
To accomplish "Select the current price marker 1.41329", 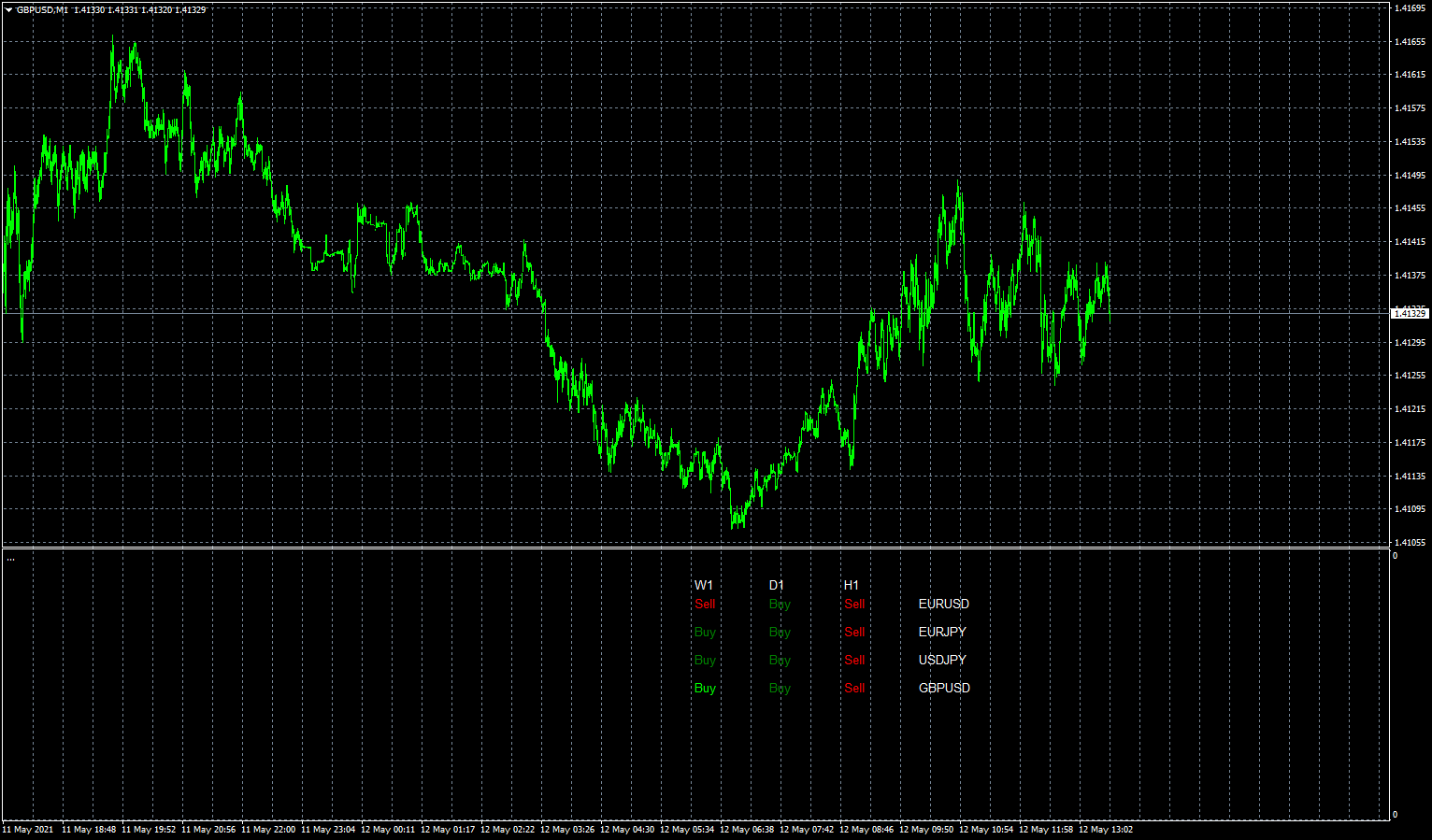I will pyautogui.click(x=1410, y=313).
